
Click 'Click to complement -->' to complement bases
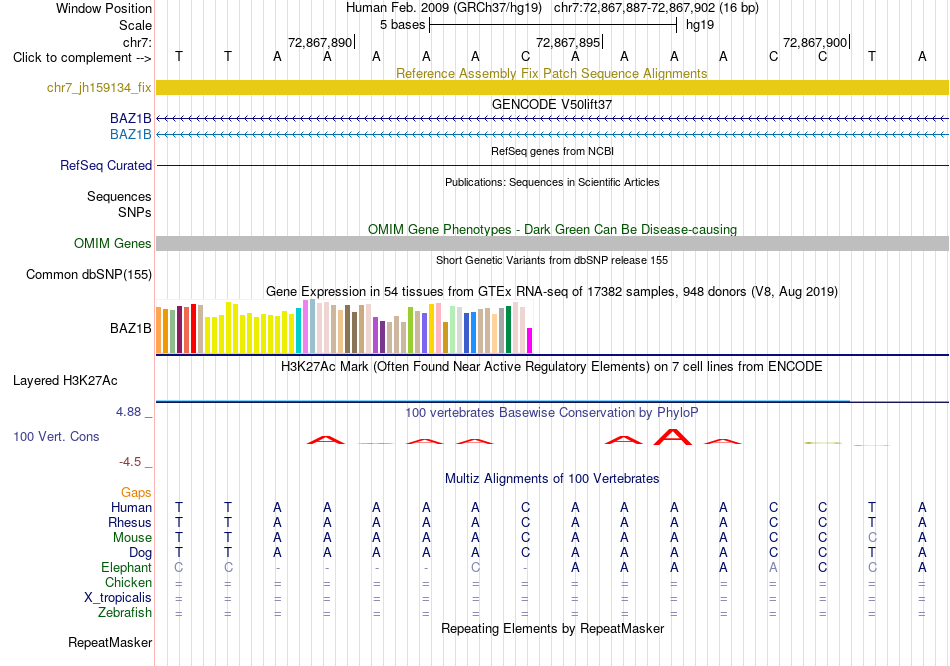coord(82,58)
